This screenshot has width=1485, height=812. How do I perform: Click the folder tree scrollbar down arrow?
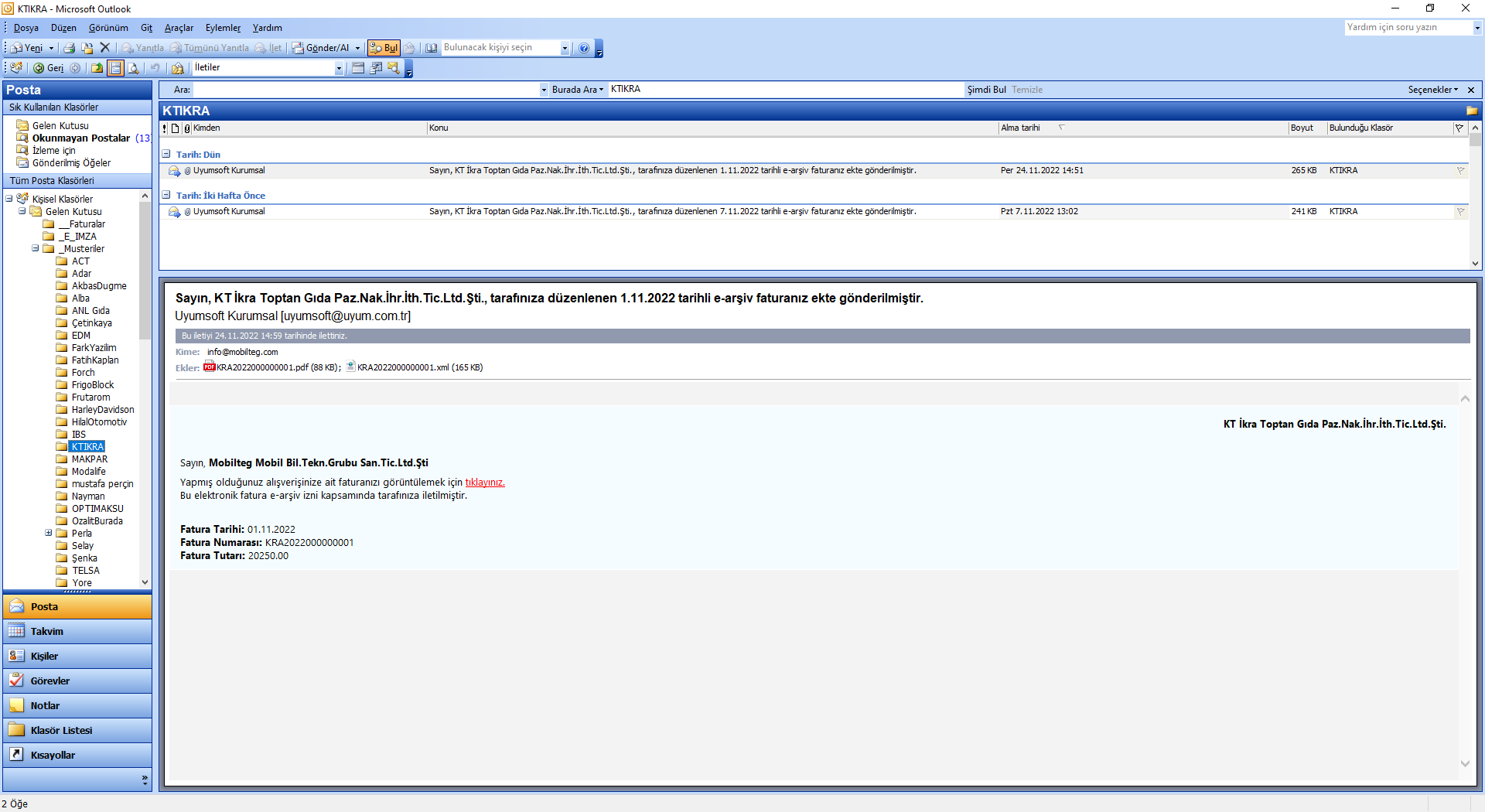(145, 582)
